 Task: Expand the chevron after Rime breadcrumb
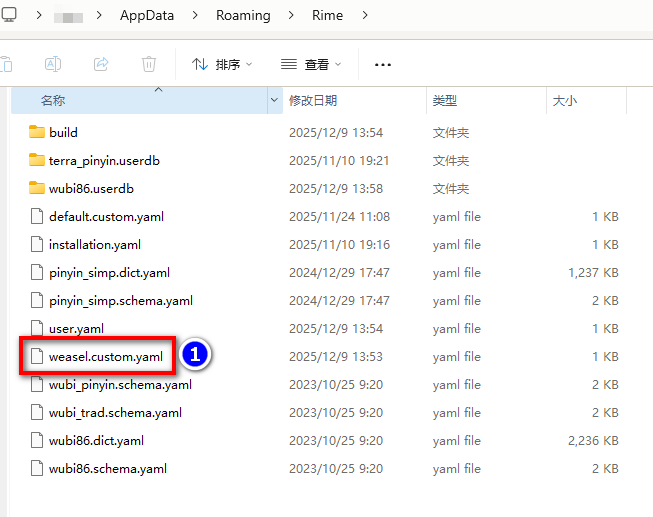click(x=365, y=15)
